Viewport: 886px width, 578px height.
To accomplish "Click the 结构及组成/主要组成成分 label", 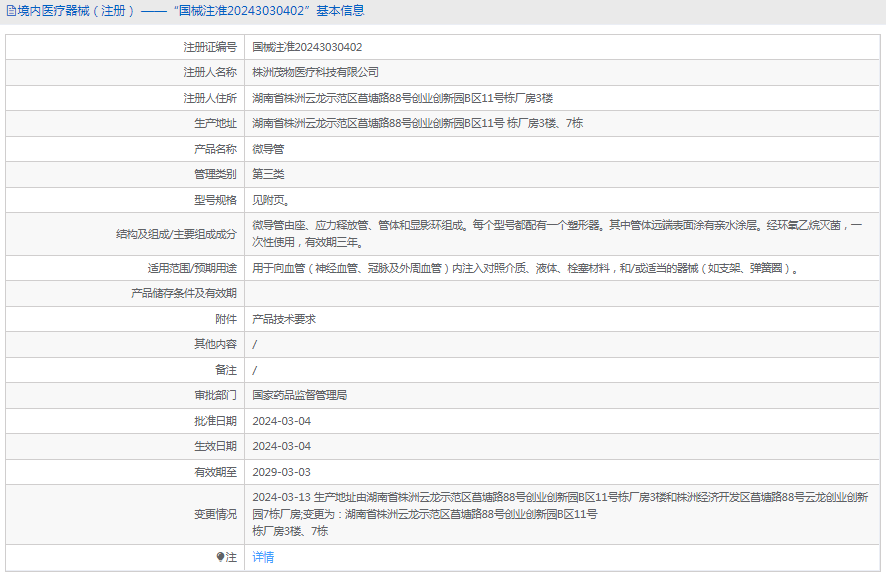I will [176, 234].
